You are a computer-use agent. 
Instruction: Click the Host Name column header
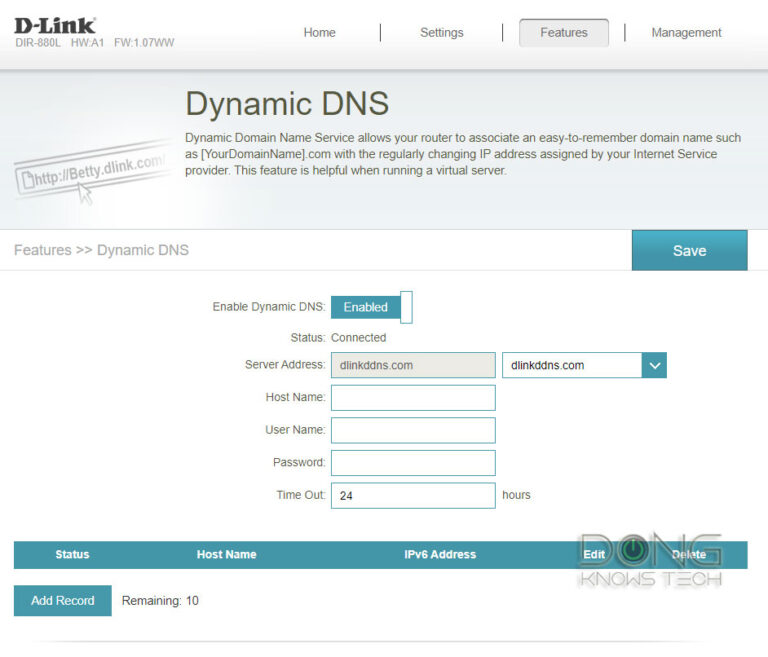[226, 555]
